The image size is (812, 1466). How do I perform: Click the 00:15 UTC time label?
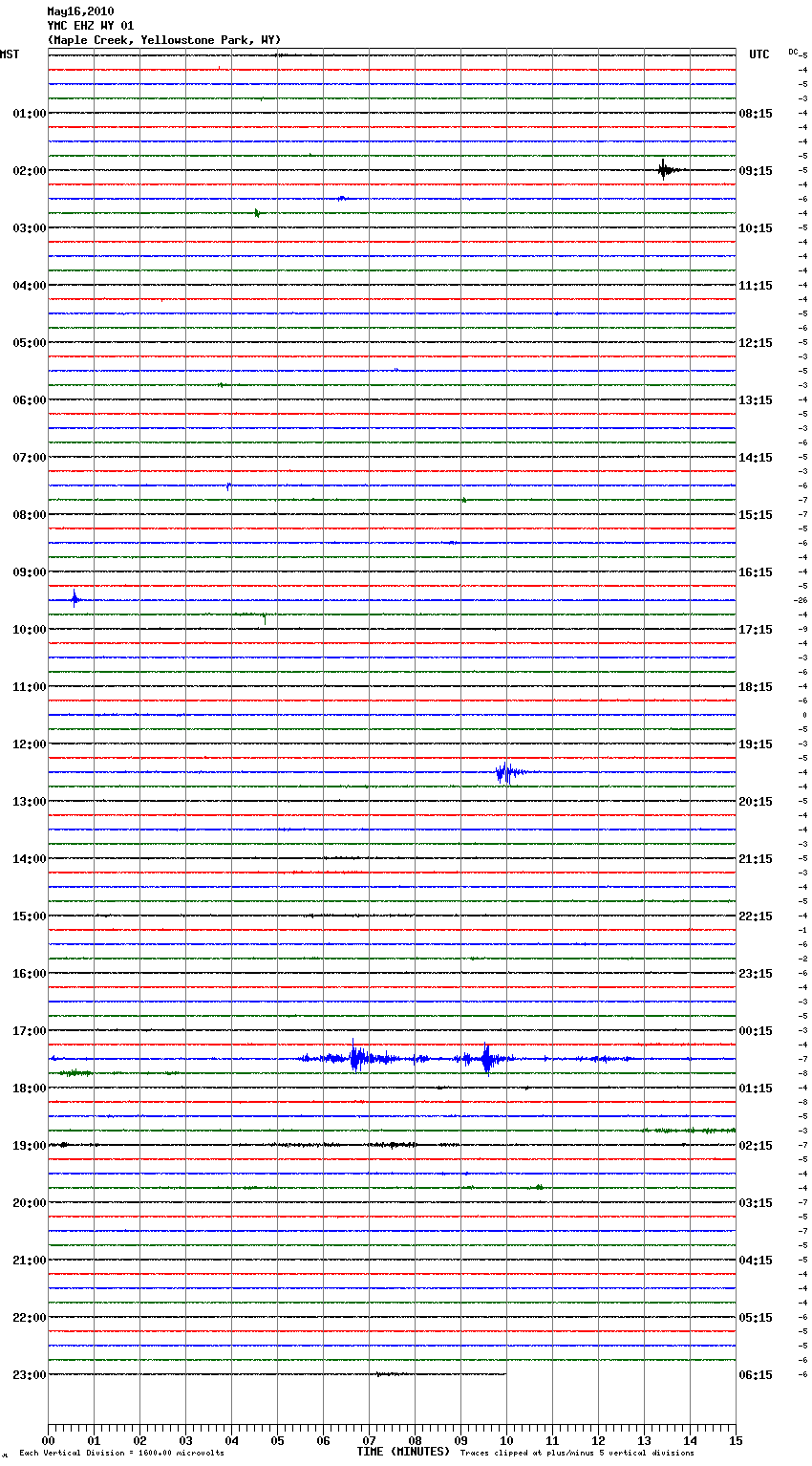click(x=756, y=1030)
